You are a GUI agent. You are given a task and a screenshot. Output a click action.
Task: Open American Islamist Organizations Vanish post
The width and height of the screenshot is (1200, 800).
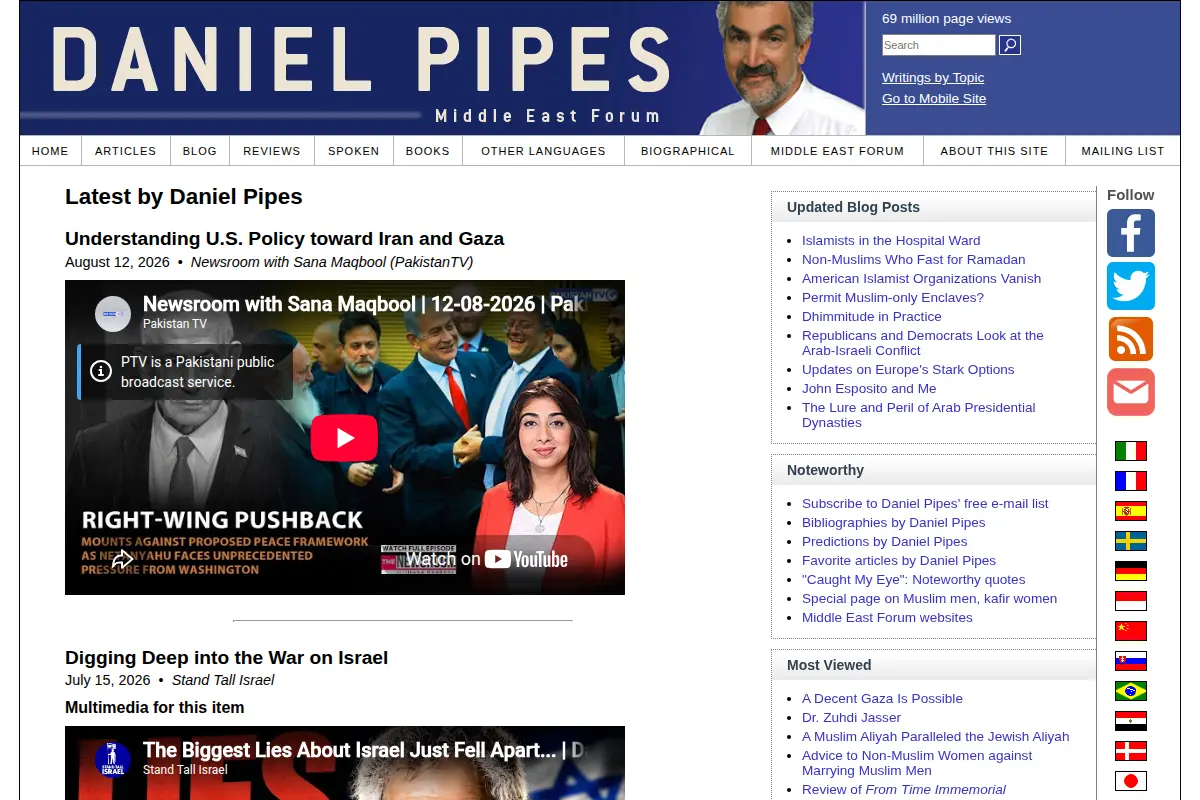point(921,278)
